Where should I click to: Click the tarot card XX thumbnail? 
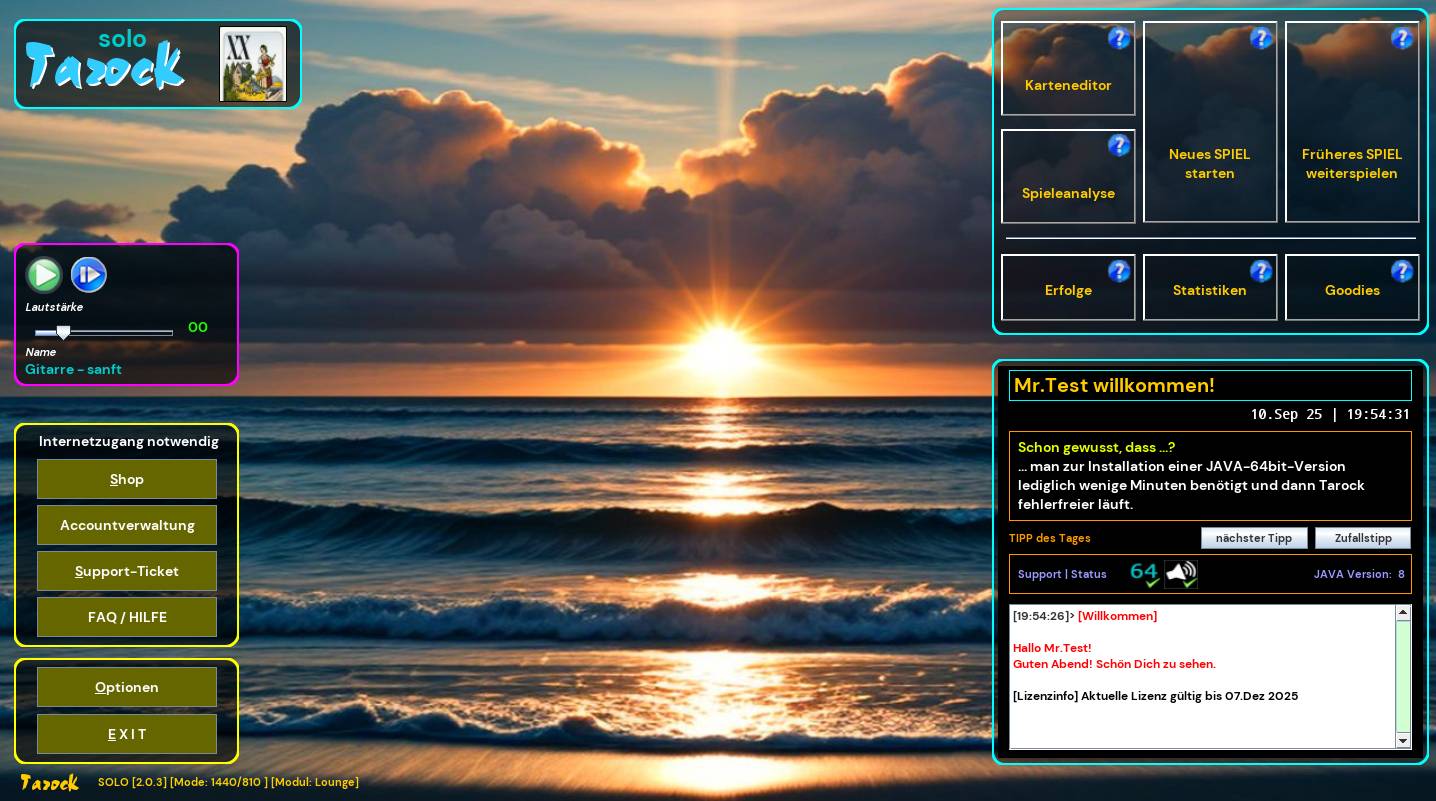coord(253,65)
